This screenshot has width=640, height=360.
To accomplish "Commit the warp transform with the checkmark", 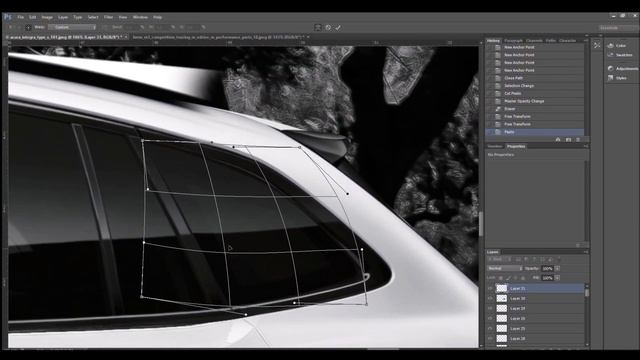I will tap(338, 28).
